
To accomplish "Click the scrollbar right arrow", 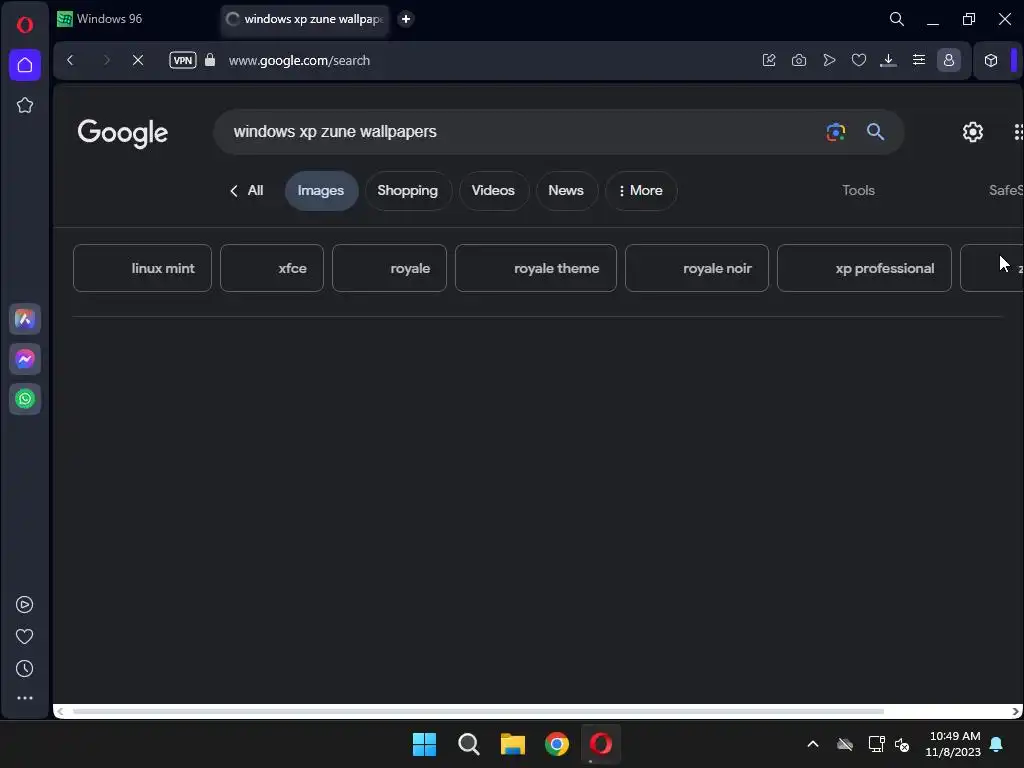I will 1016,711.
